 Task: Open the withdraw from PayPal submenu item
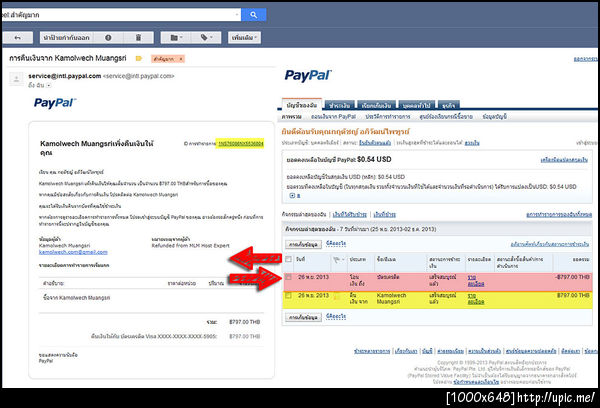click(333, 116)
